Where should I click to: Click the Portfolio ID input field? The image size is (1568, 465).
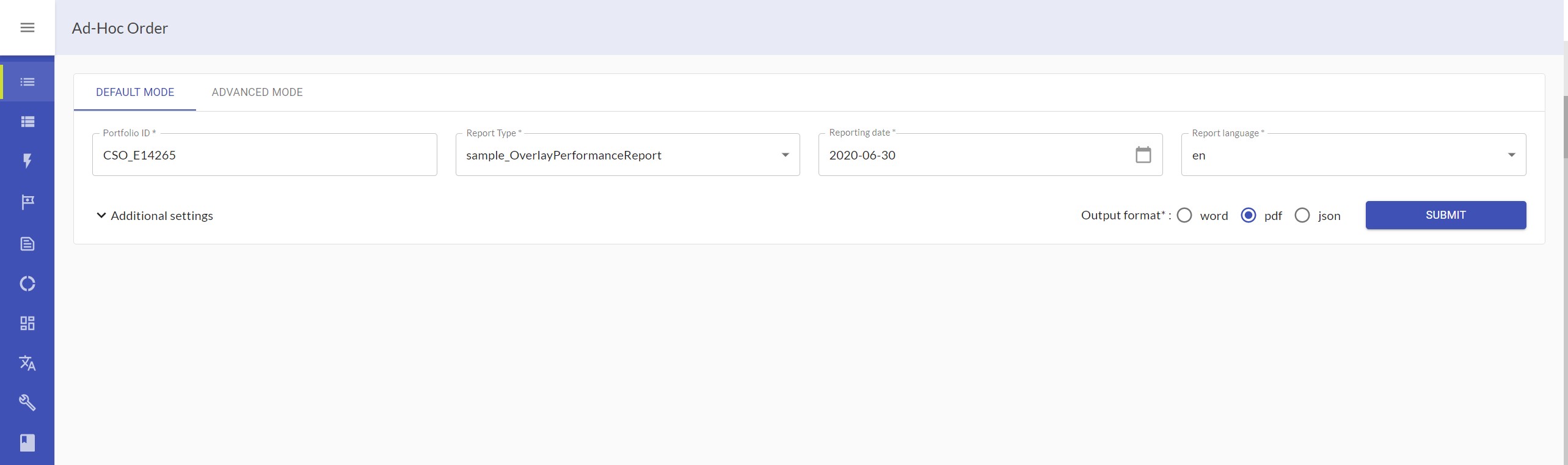264,155
